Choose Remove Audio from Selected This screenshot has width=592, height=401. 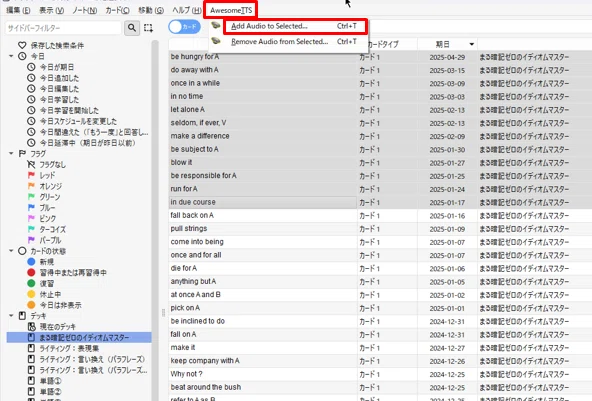[288, 42]
